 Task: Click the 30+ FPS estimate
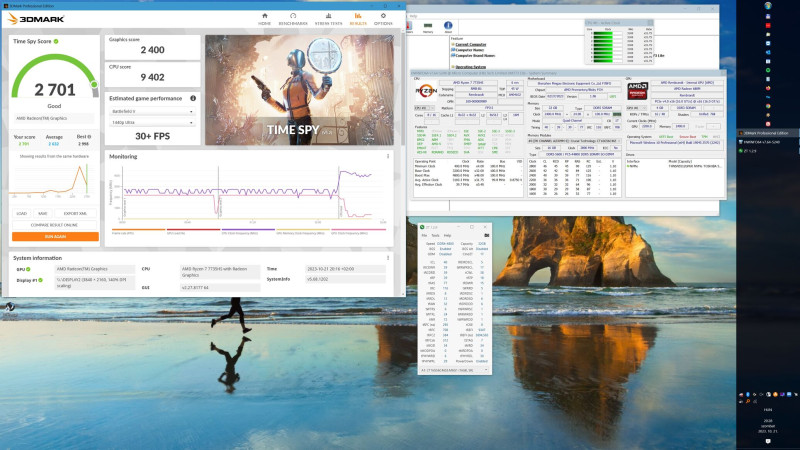152,136
